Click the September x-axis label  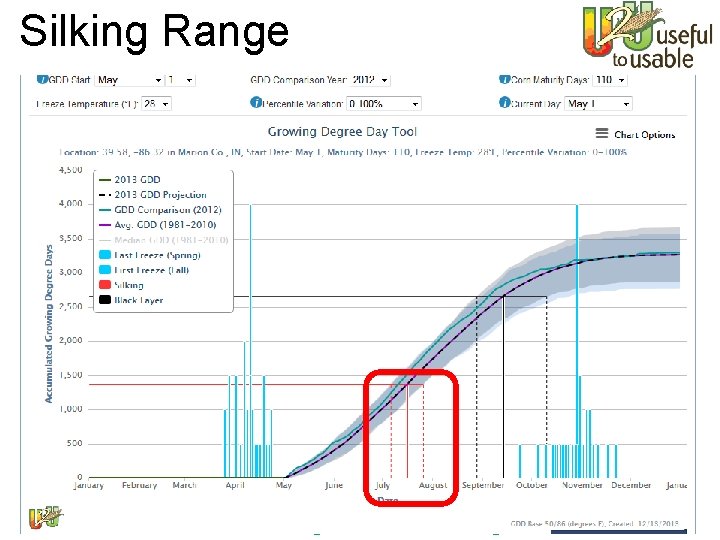(x=483, y=485)
